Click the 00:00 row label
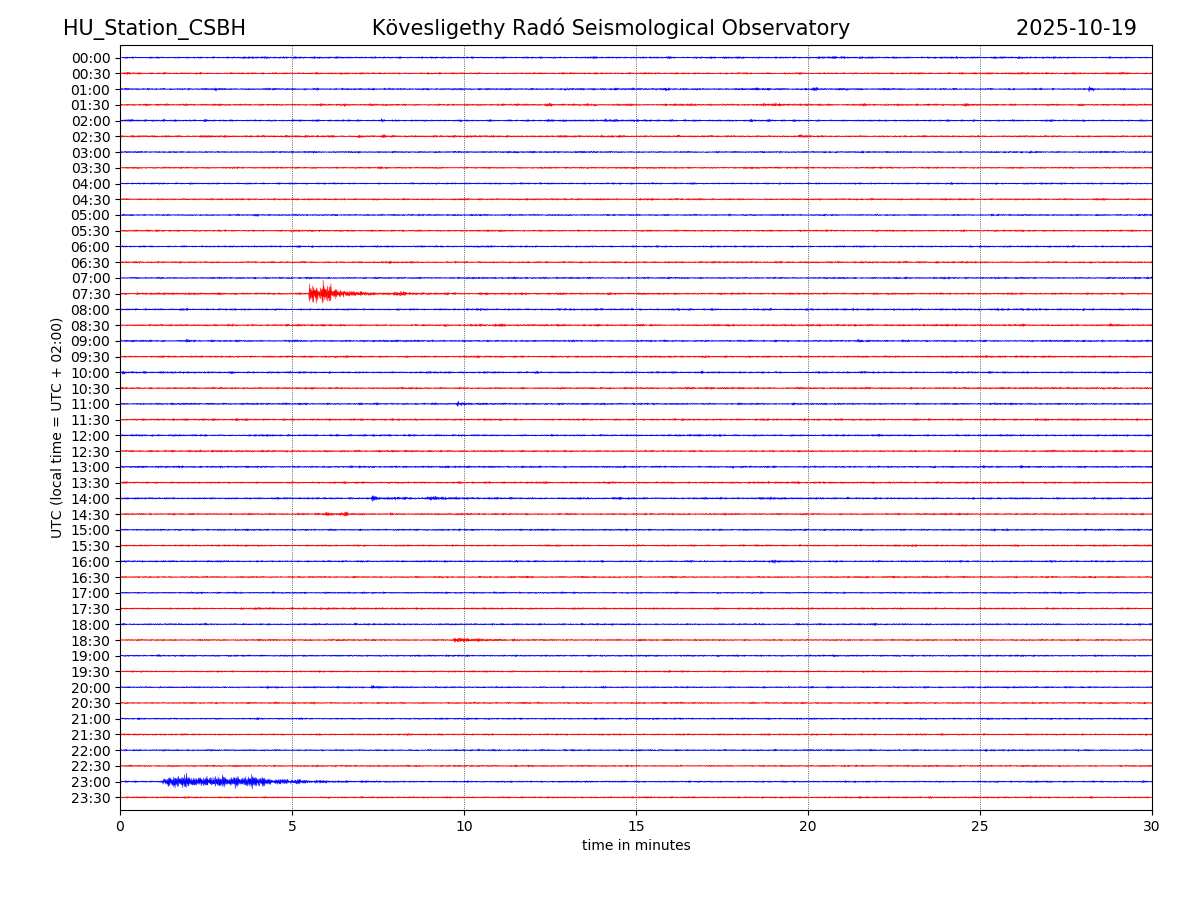1200x900 pixels. coord(91,58)
